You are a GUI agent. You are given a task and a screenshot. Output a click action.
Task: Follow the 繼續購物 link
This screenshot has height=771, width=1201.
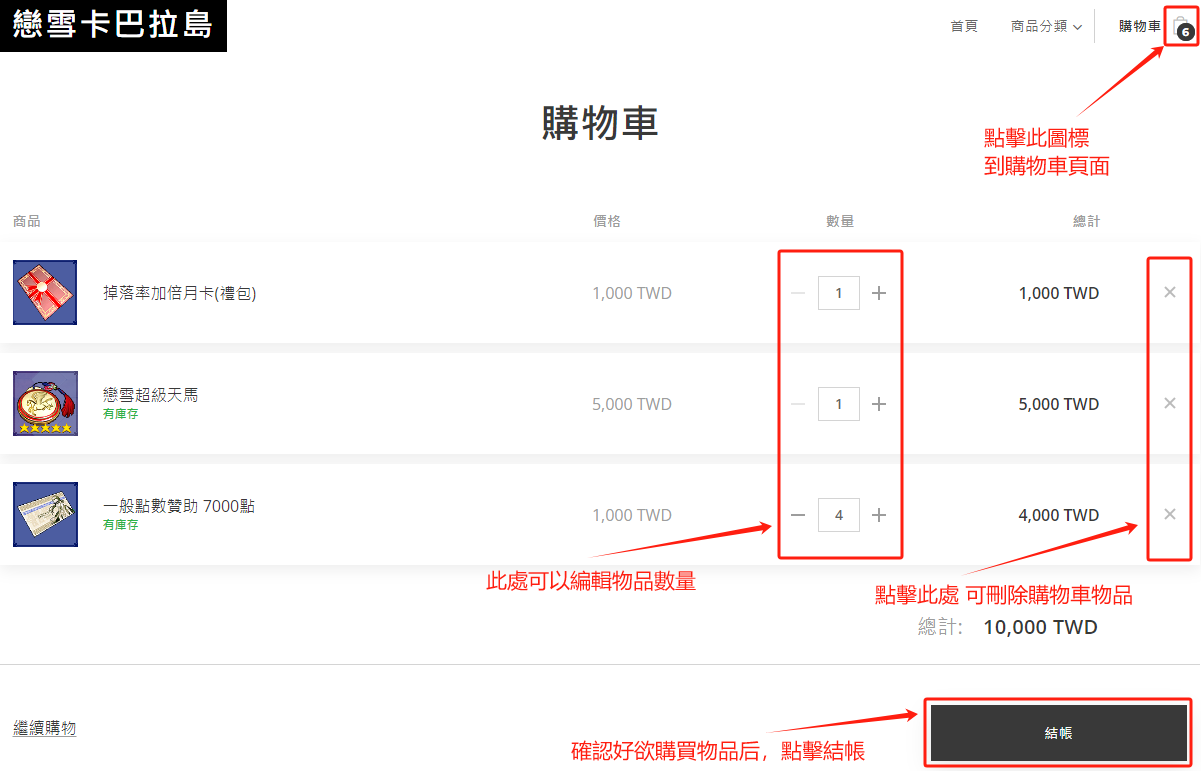44,728
